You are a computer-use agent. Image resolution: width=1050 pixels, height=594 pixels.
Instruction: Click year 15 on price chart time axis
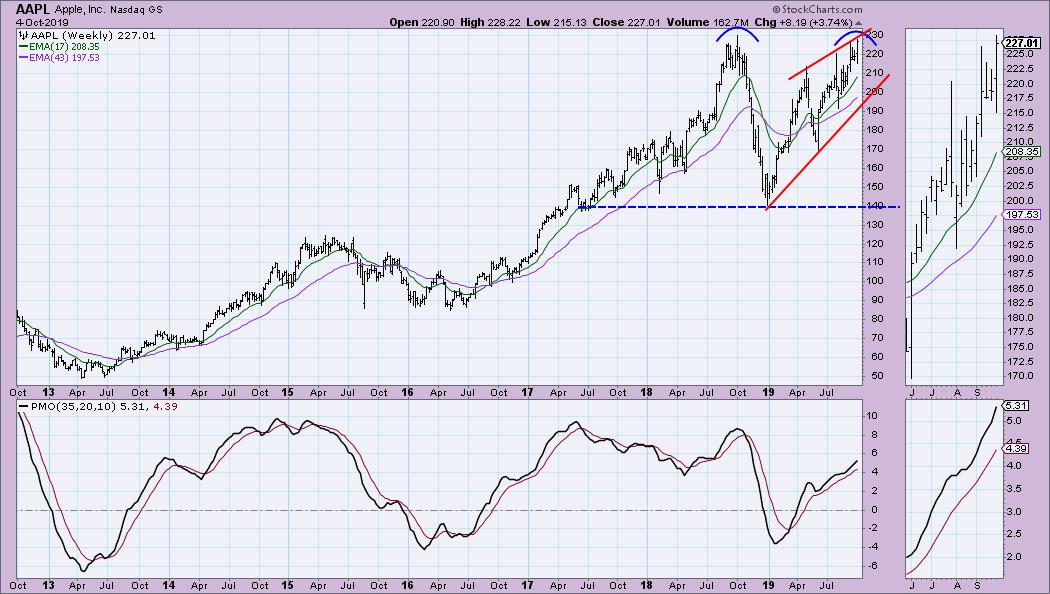(x=287, y=392)
